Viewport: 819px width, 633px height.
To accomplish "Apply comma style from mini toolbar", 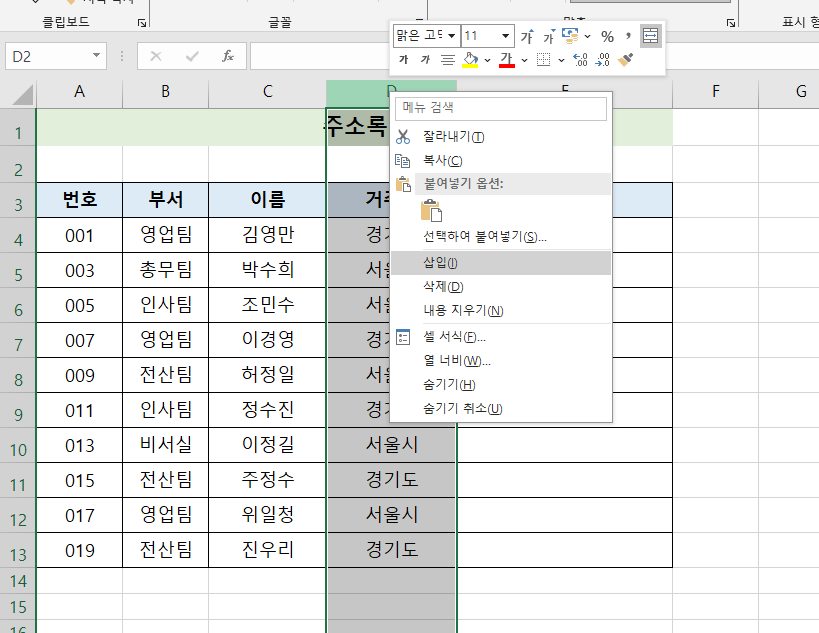I will click(628, 36).
